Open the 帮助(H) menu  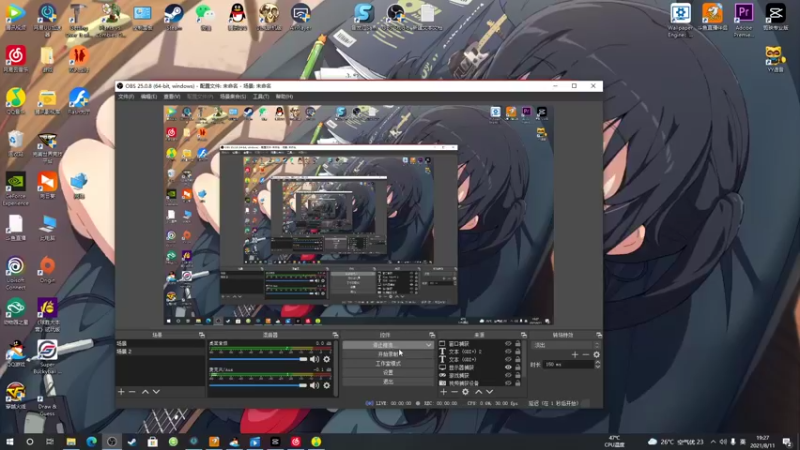284,96
